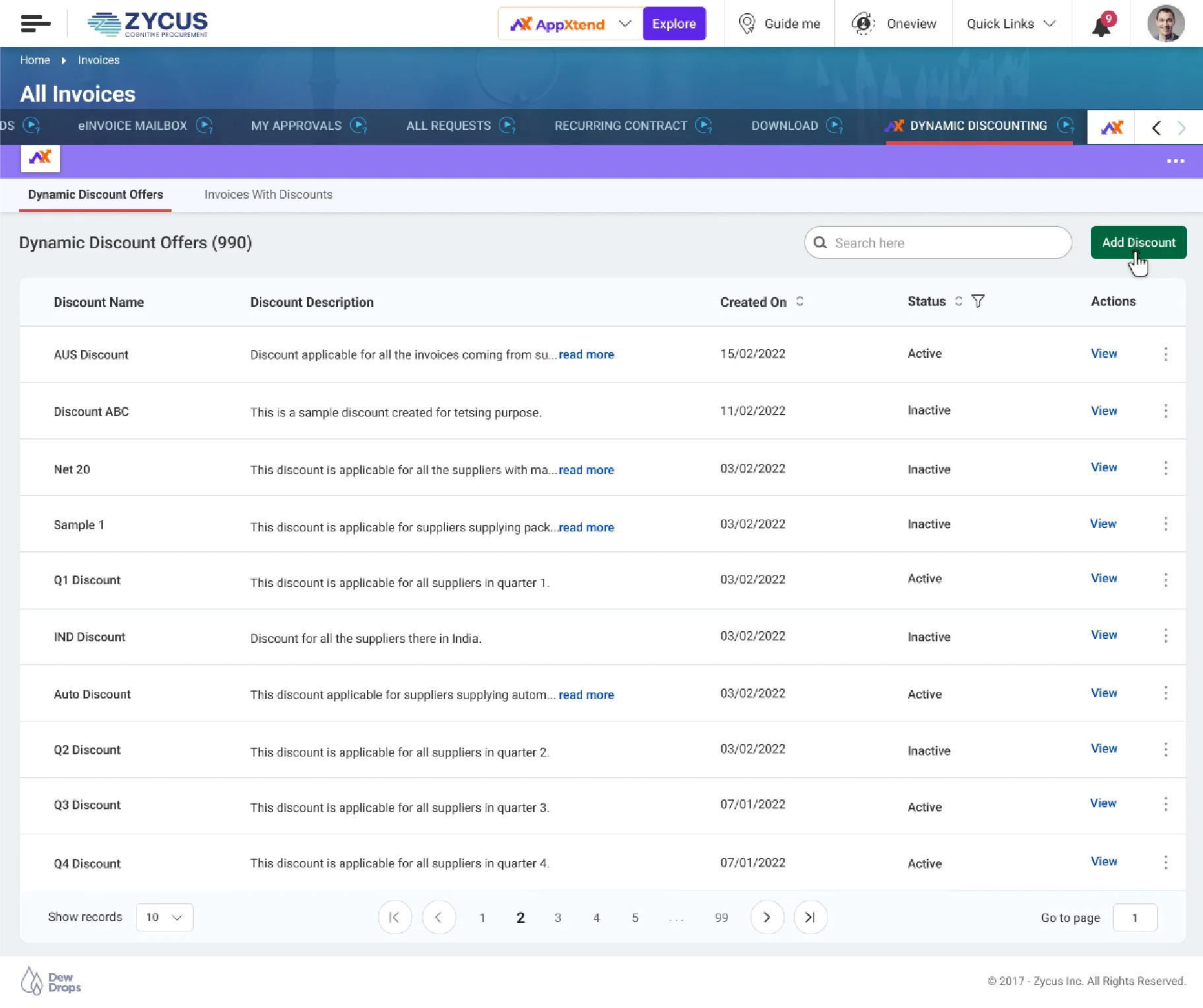Screen dimensions: 1203x1008
Task: Open help play icon beside MY APPROVALS
Action: pyautogui.click(x=358, y=125)
